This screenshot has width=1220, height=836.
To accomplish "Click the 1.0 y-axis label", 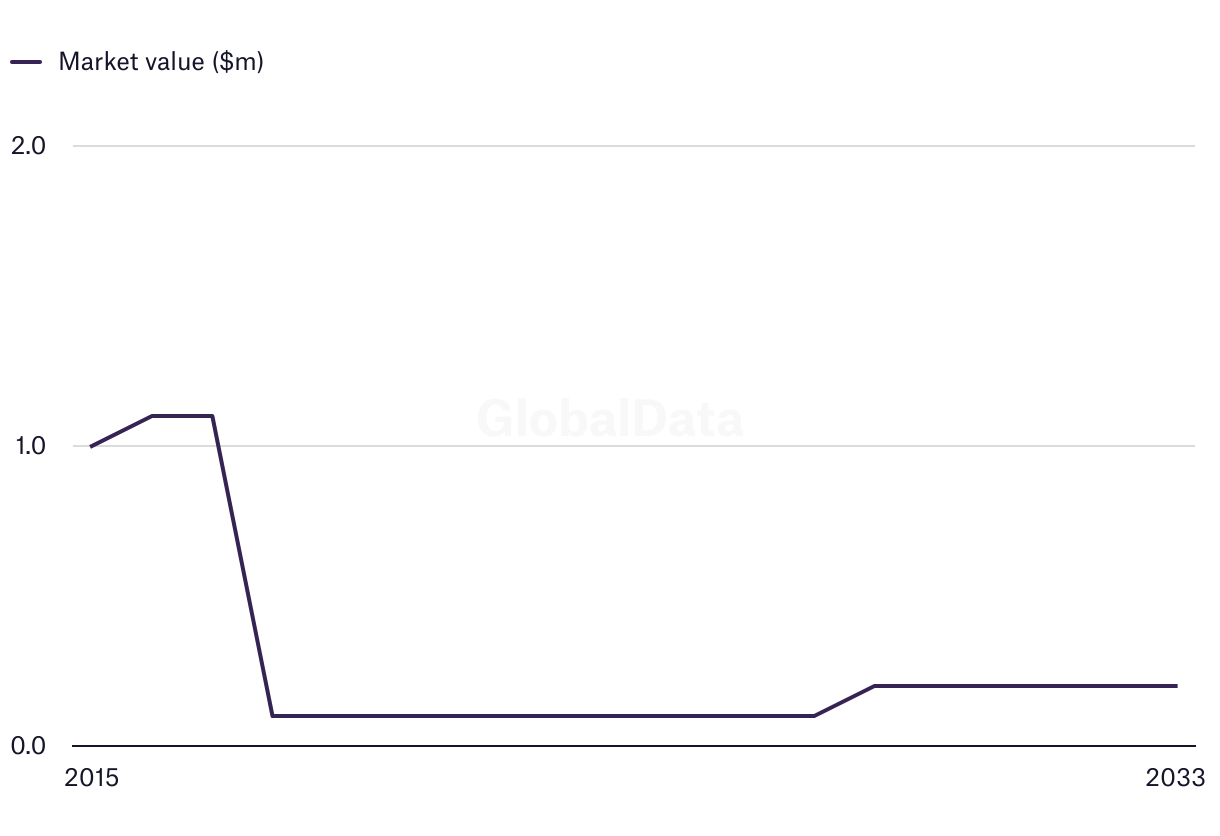I will 28,446.
